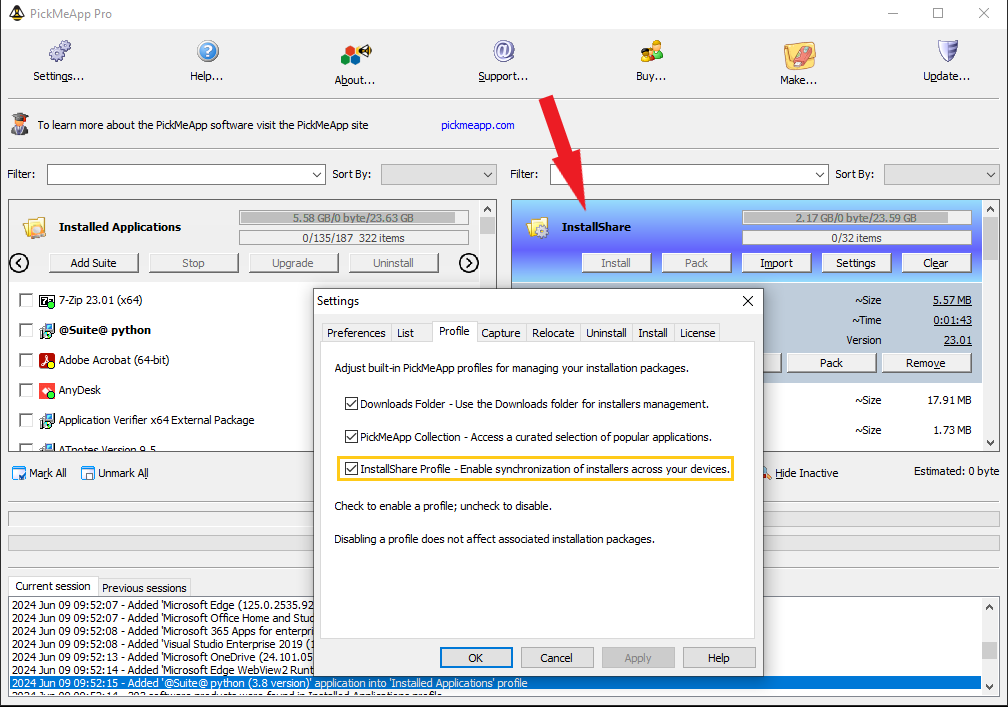Click the Unmark All icon
The height and width of the screenshot is (707, 1008).
87,474
